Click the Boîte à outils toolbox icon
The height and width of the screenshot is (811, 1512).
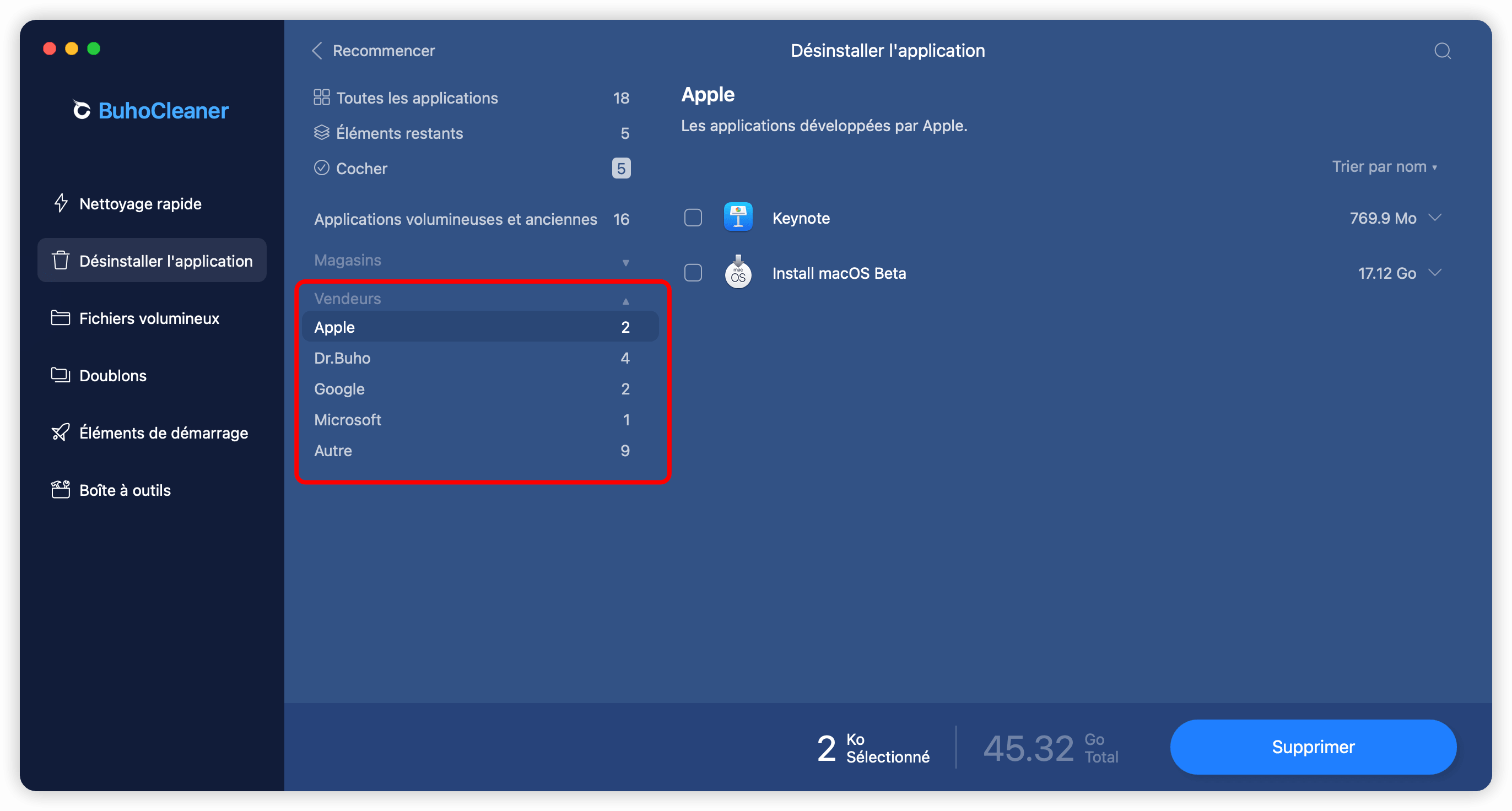click(61, 489)
